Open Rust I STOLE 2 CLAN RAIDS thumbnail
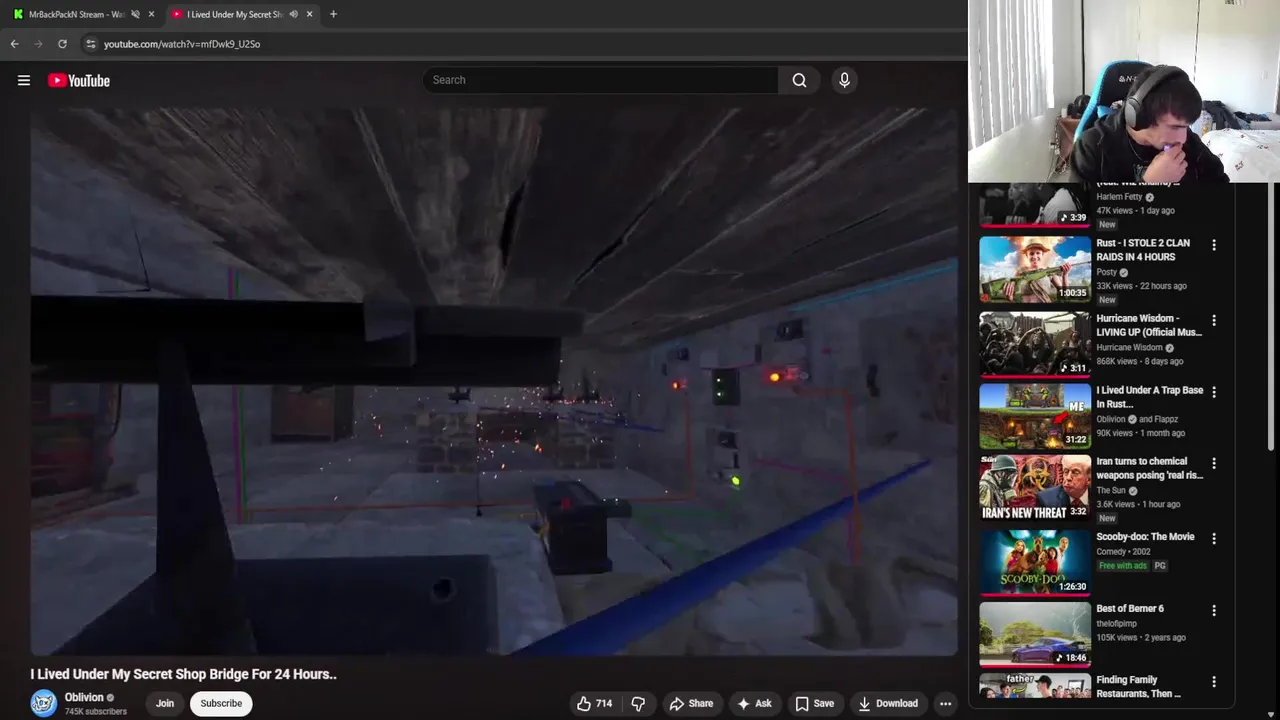This screenshot has width=1280, height=720. click(x=1035, y=269)
